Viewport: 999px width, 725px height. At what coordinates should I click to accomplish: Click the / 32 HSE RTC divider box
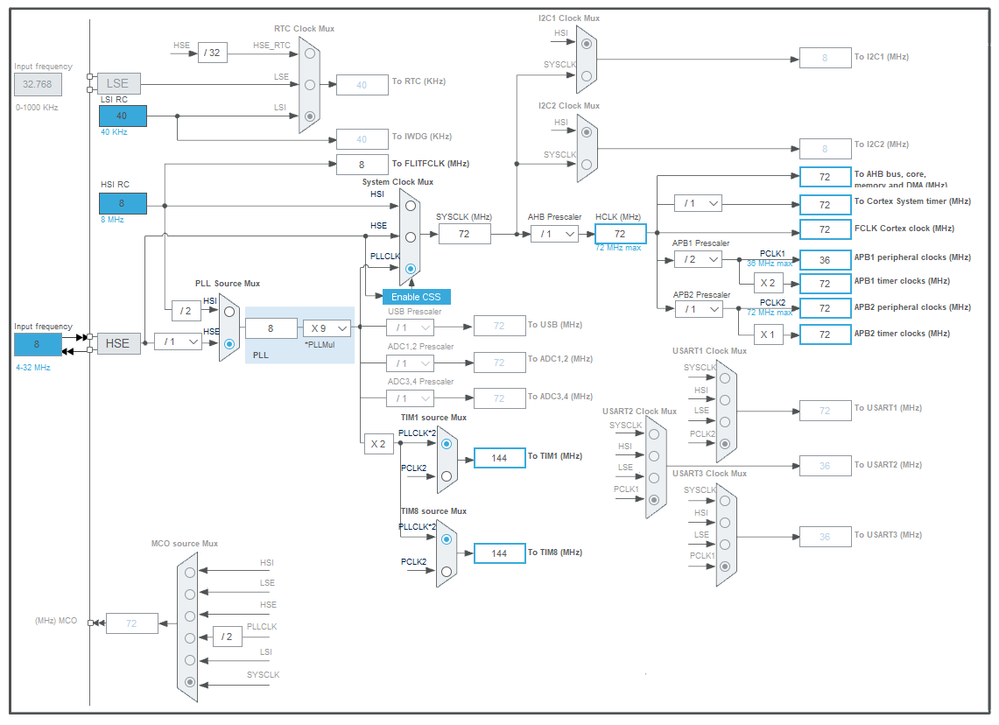click(x=213, y=53)
